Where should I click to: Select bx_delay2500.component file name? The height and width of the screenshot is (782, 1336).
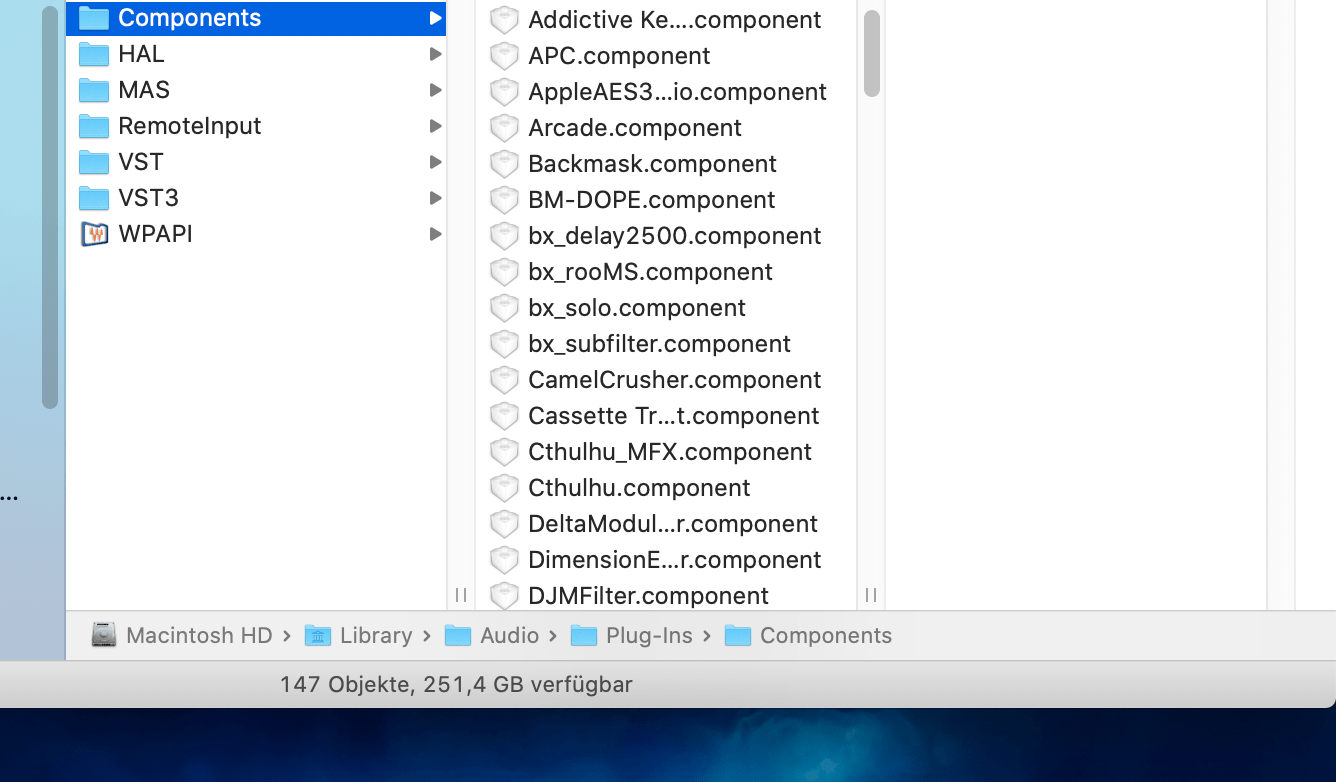[675, 236]
